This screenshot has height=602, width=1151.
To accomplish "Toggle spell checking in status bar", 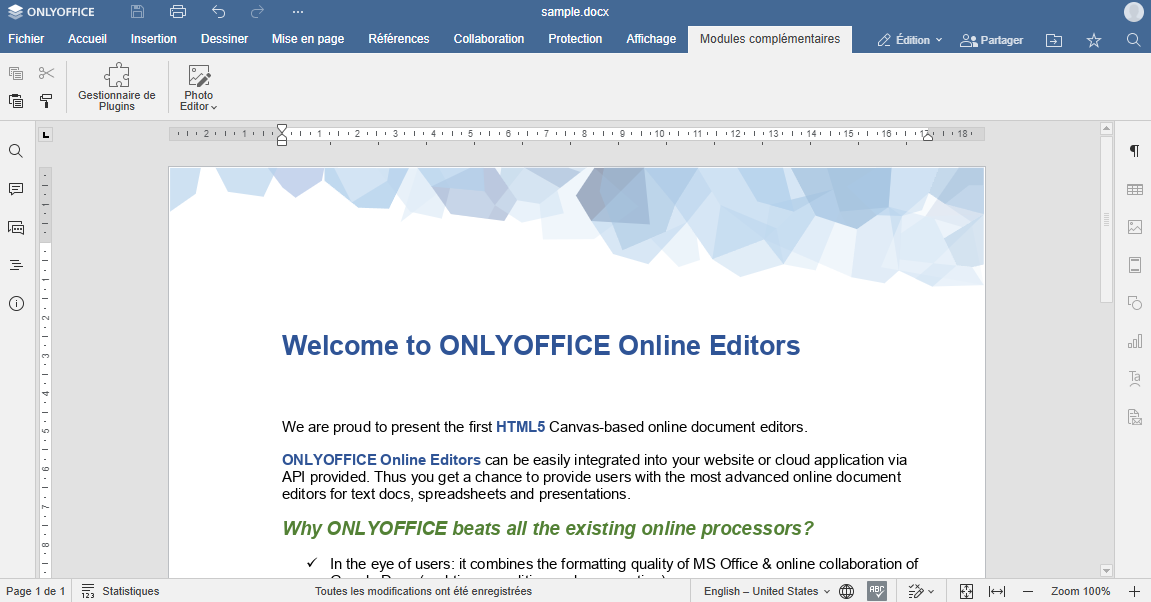I will click(877, 591).
